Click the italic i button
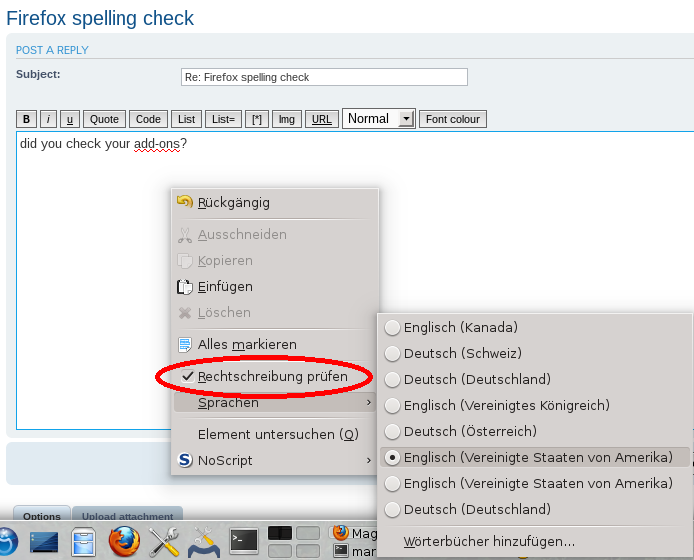Screen dimensions: 694x560 click(x=48, y=119)
